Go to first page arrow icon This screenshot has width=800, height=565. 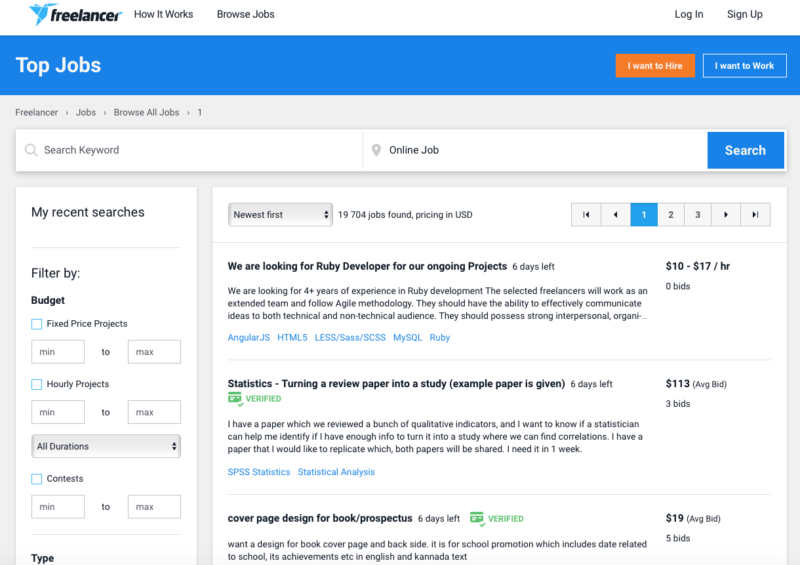586,214
